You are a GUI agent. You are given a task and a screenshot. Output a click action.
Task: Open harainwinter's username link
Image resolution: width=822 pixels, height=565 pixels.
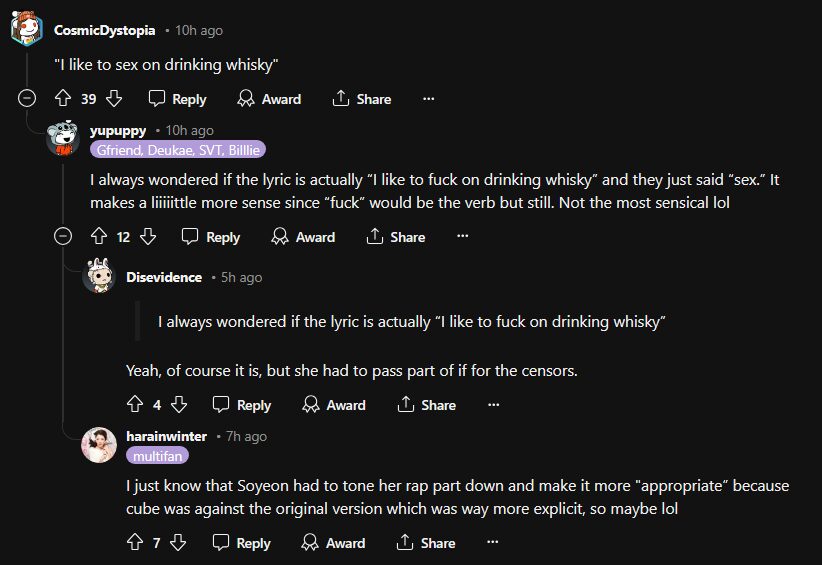(166, 436)
